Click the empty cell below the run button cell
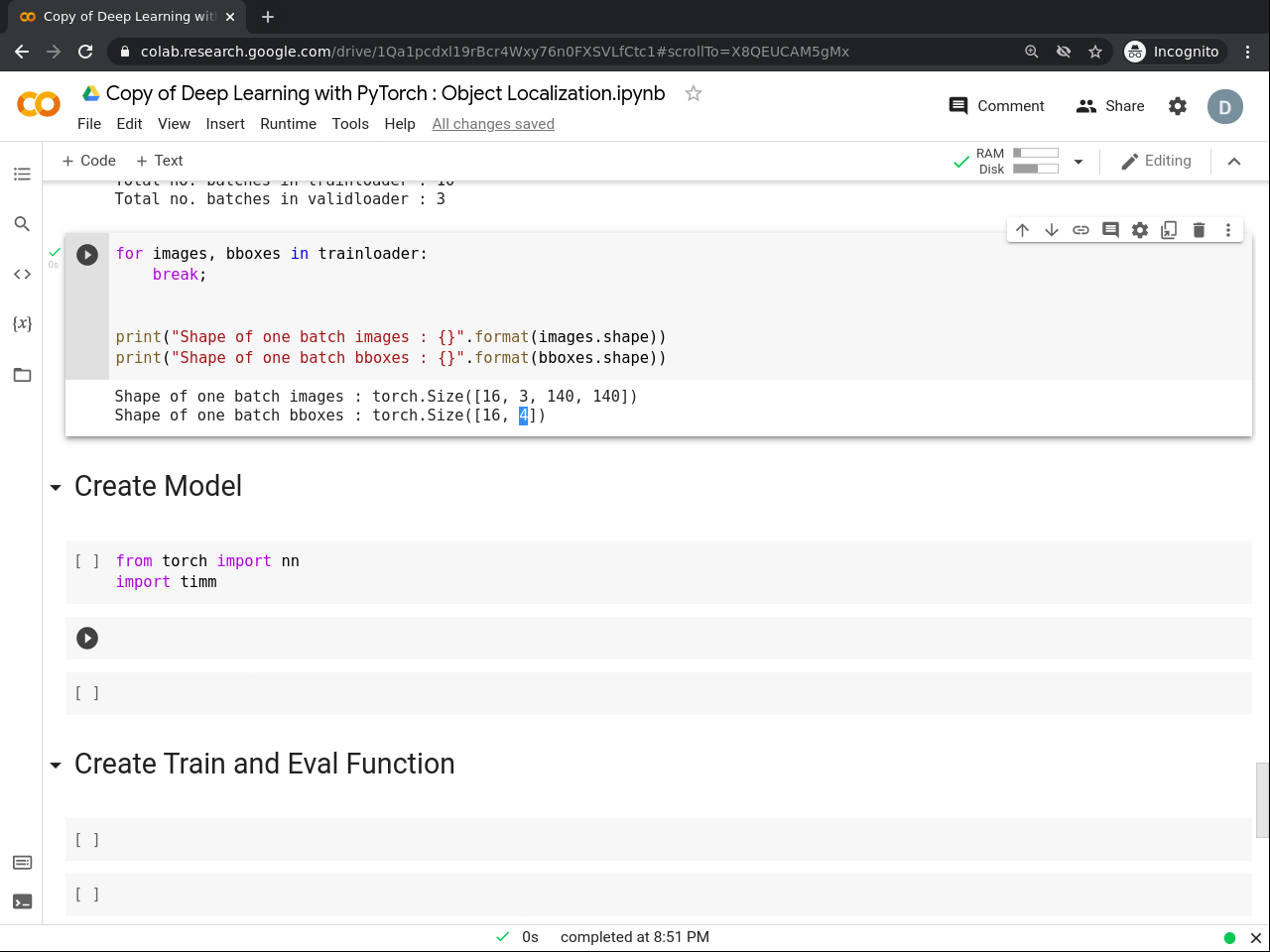 (658, 693)
